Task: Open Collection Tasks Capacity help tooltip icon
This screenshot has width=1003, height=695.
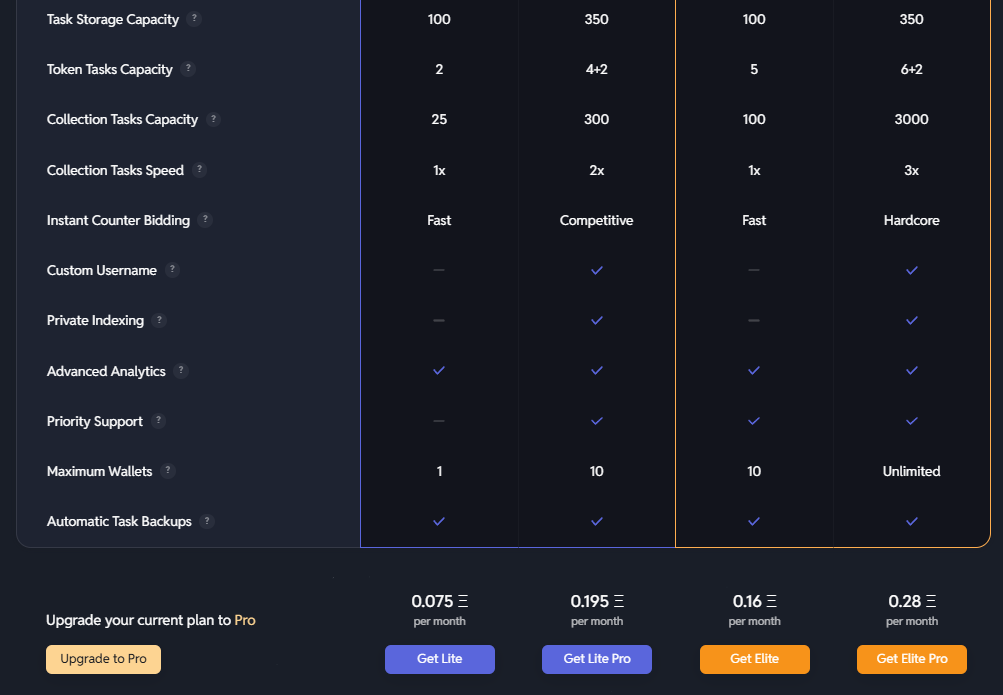Action: click(213, 119)
